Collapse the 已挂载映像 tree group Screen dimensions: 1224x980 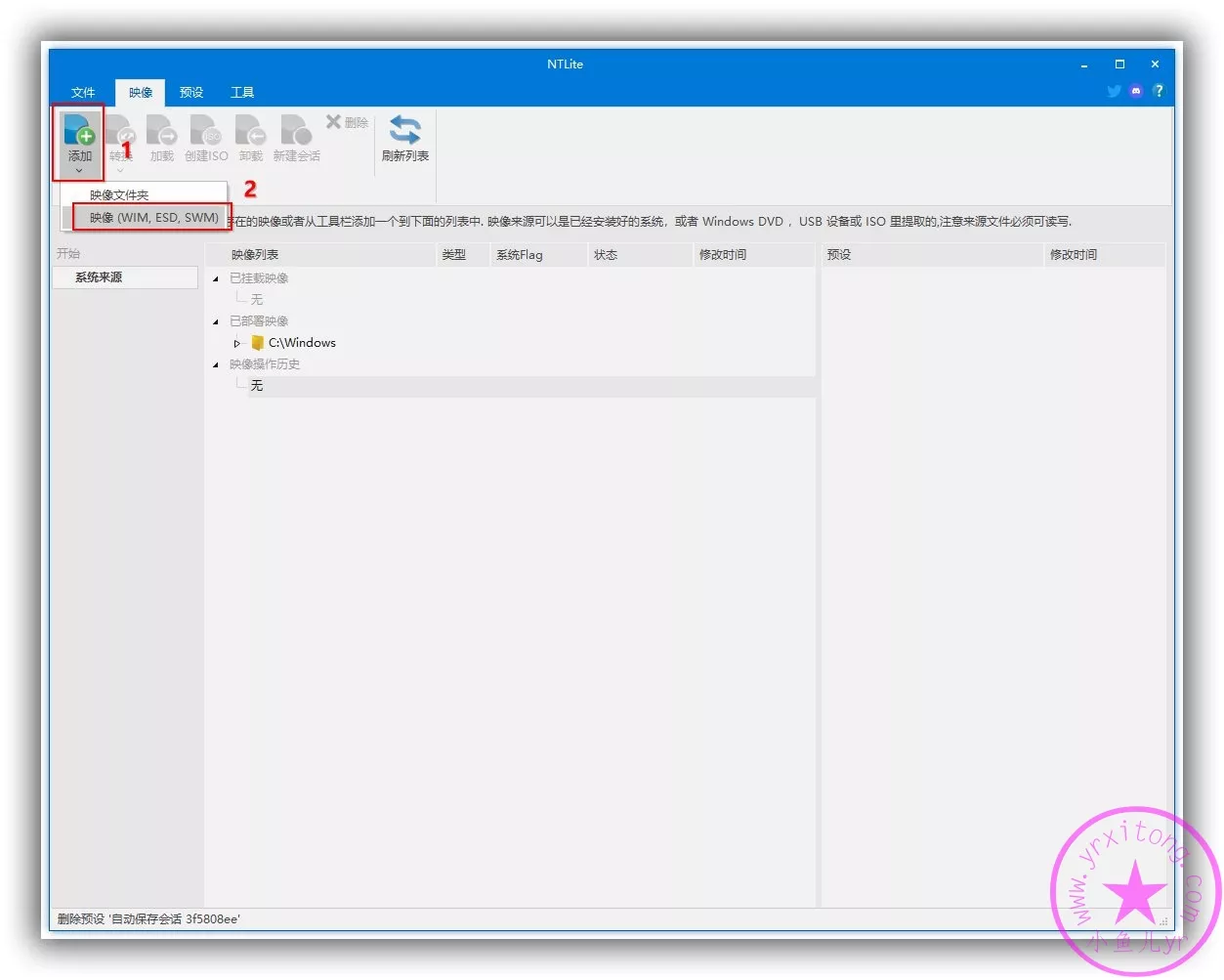tap(216, 278)
